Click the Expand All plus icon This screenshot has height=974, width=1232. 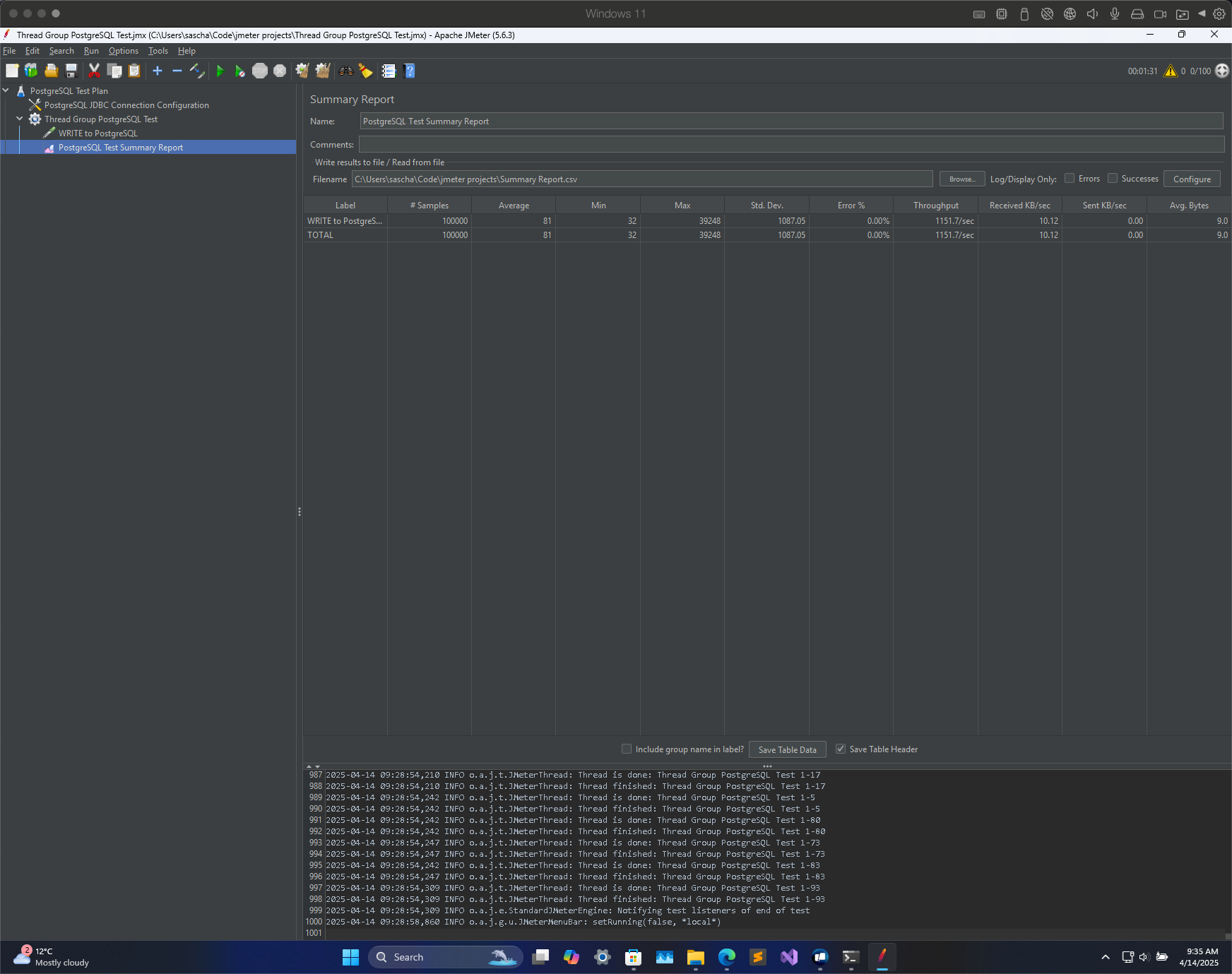(x=158, y=71)
